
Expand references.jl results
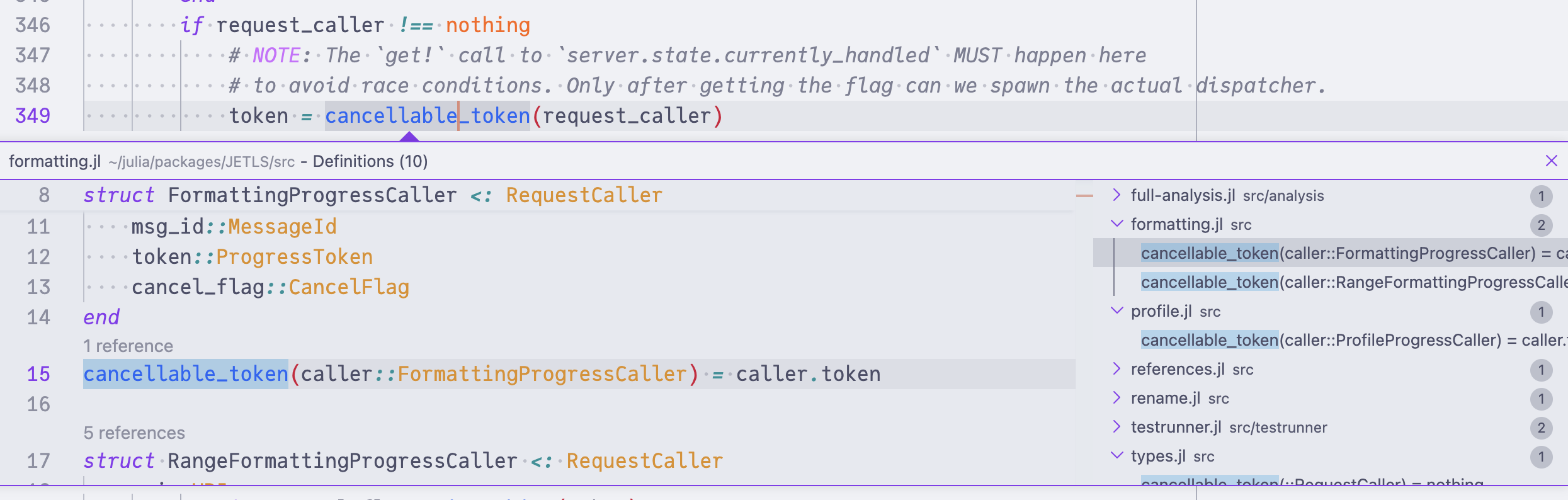point(1116,369)
